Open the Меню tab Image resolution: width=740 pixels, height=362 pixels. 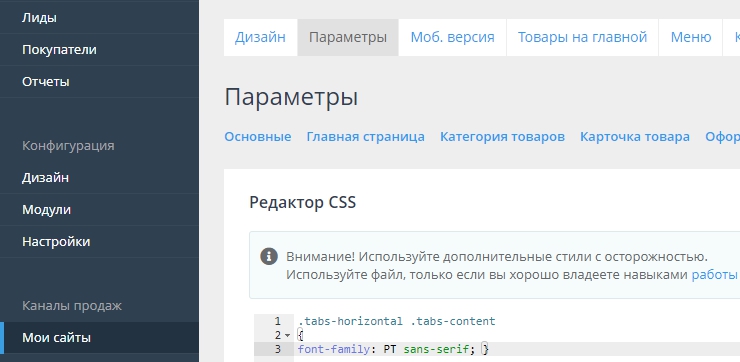[x=691, y=37]
